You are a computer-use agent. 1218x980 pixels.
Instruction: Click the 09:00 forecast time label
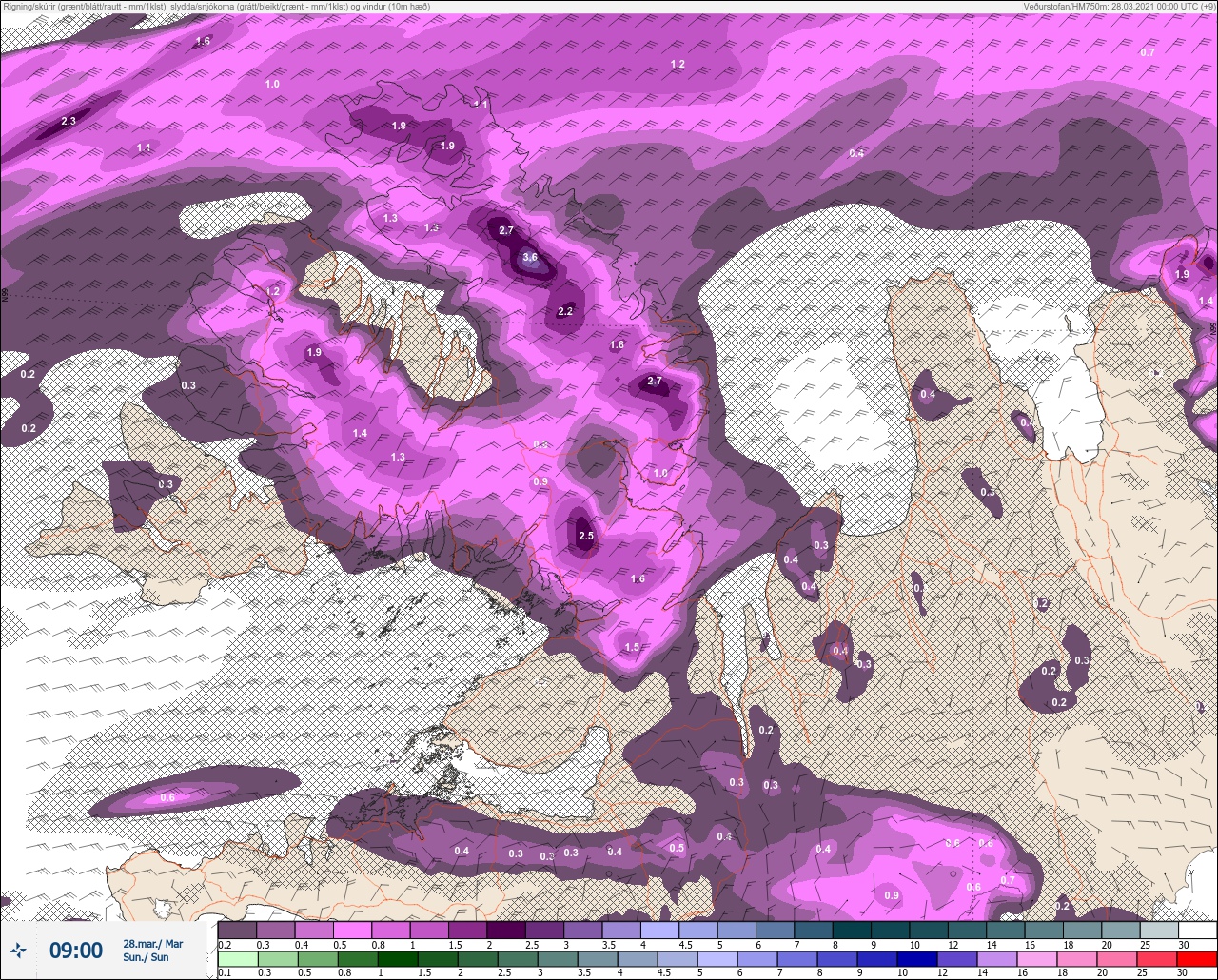click(75, 951)
